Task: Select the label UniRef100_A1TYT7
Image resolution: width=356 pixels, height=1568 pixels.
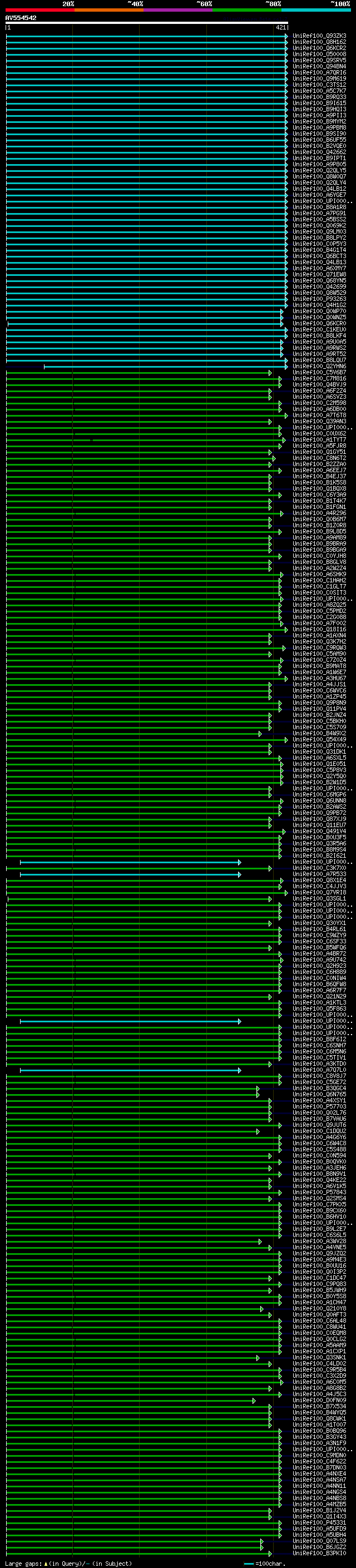Action: (x=319, y=439)
